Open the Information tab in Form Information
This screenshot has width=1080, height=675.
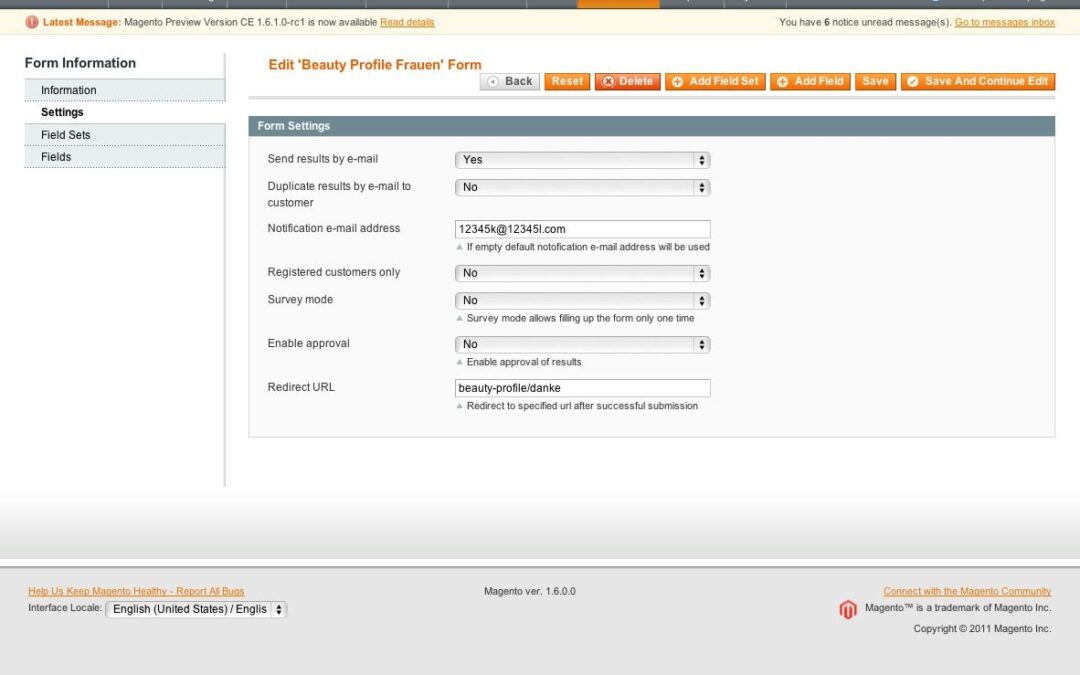point(125,90)
